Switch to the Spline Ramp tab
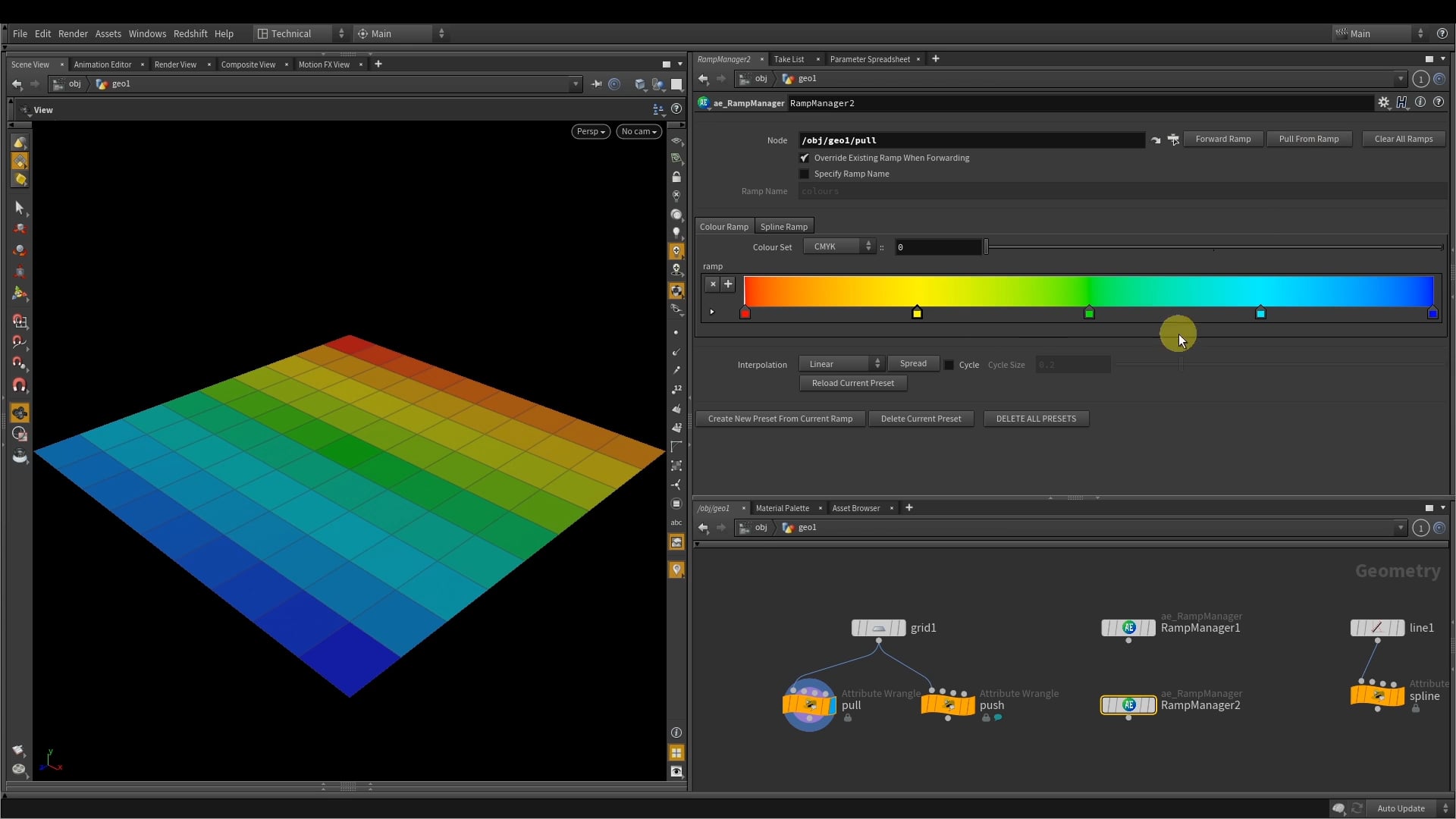The image size is (1456, 819). tap(784, 226)
